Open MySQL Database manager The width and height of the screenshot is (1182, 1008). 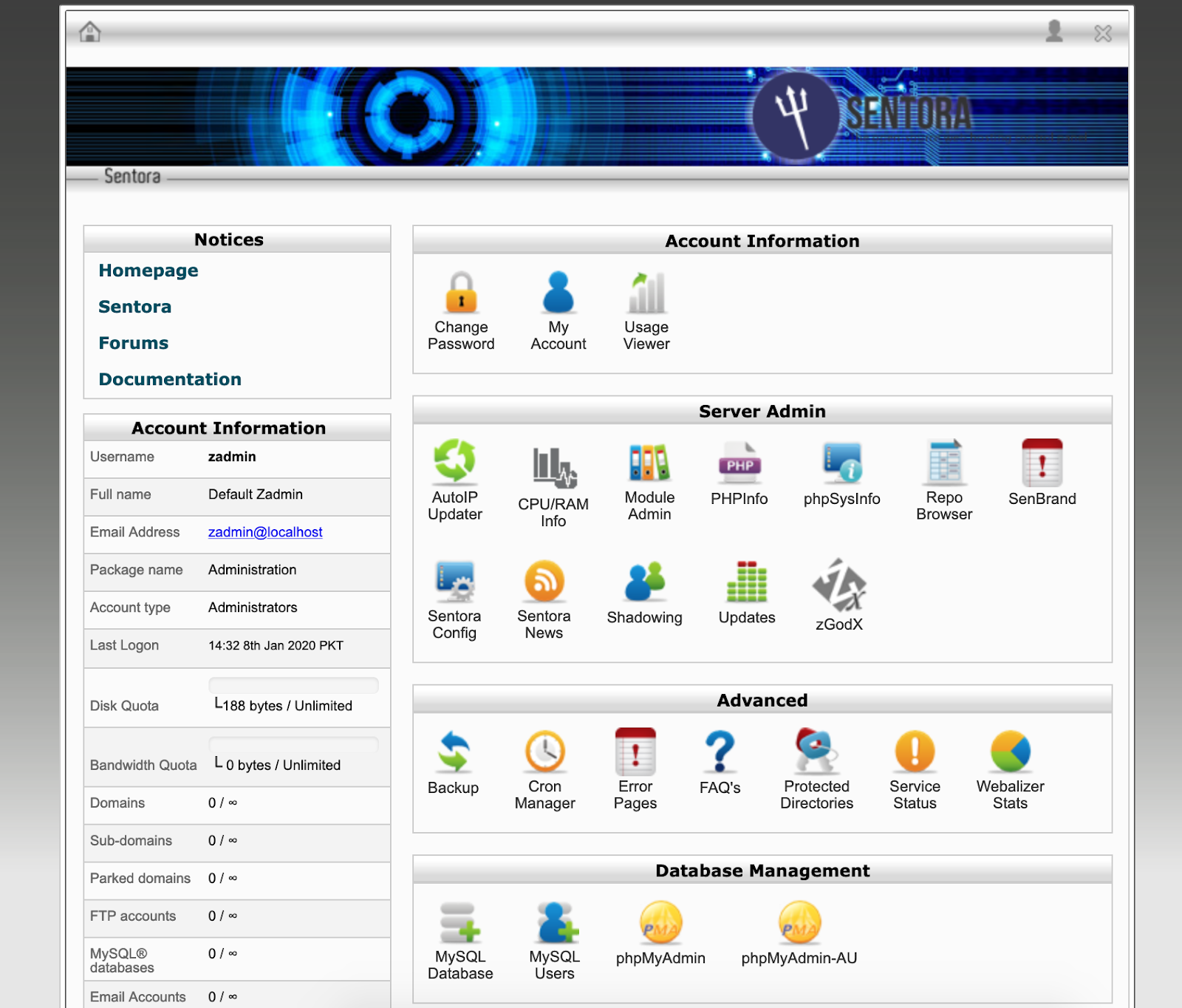point(460,941)
